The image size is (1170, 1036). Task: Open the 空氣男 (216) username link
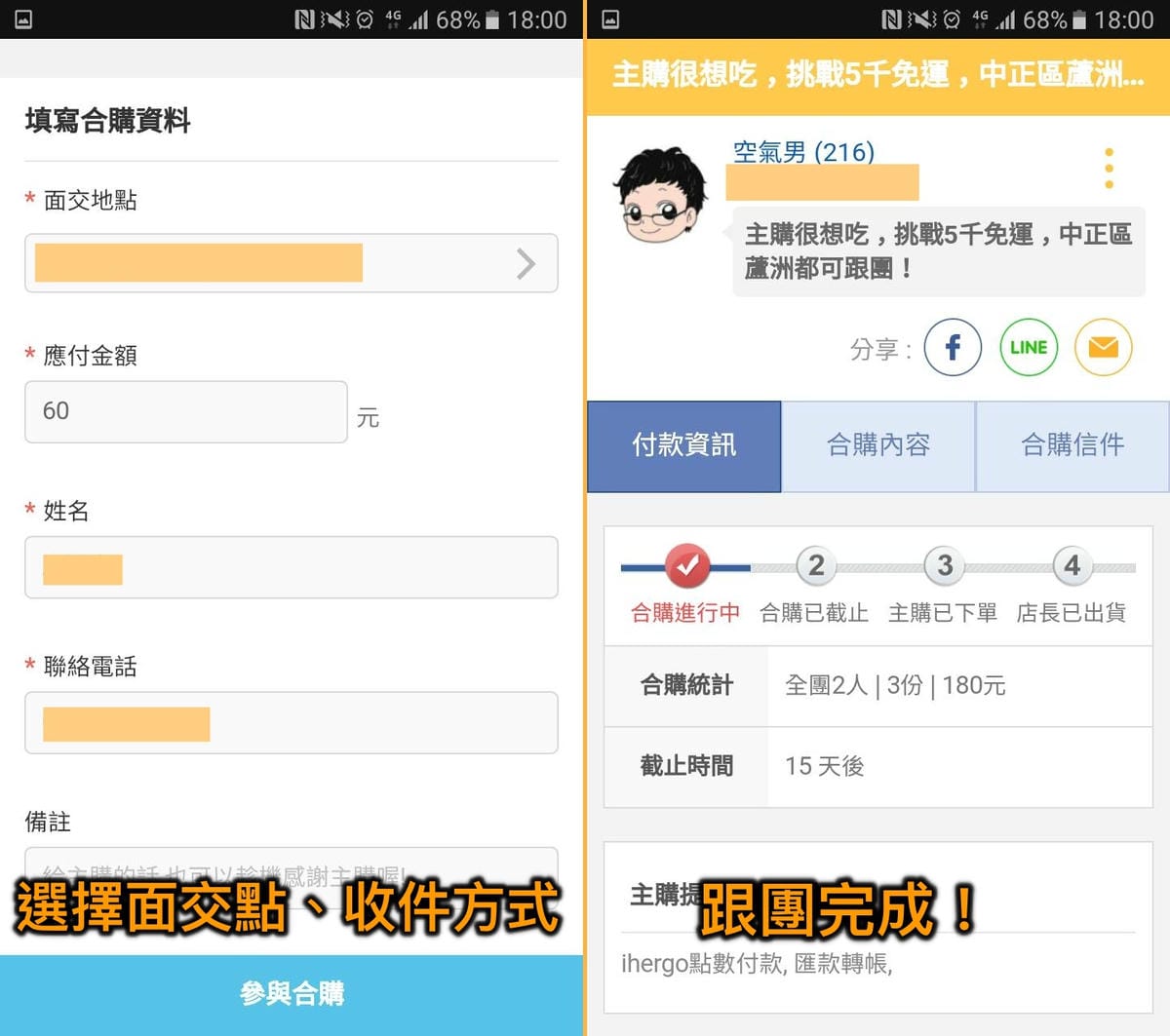click(801, 153)
